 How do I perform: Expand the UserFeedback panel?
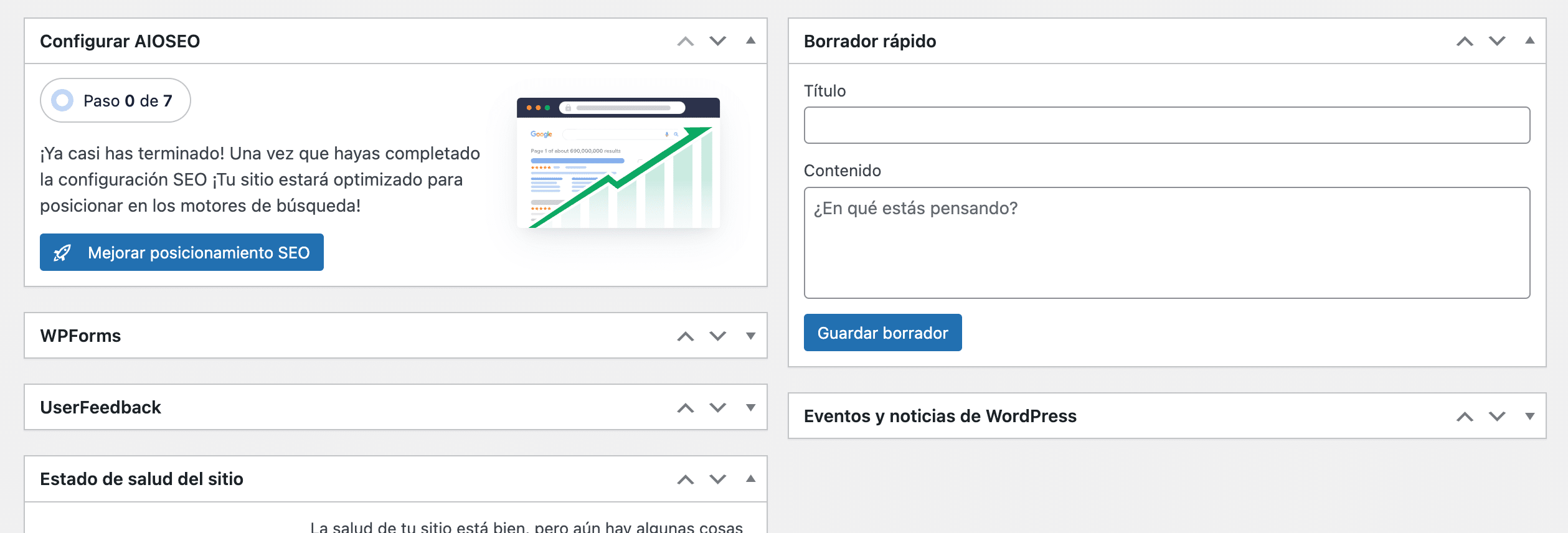750,408
